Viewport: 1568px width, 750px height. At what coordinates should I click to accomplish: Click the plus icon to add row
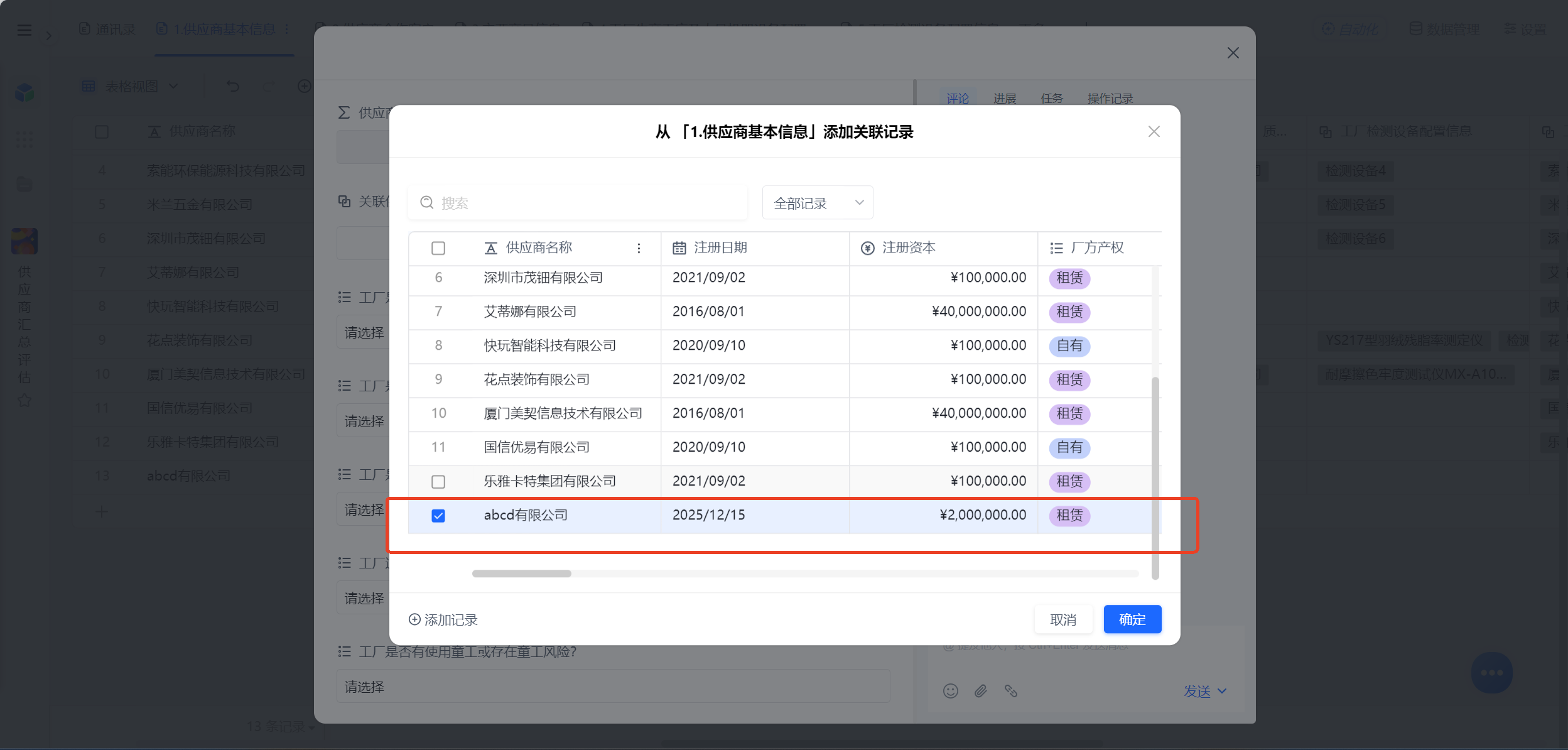[x=102, y=511]
